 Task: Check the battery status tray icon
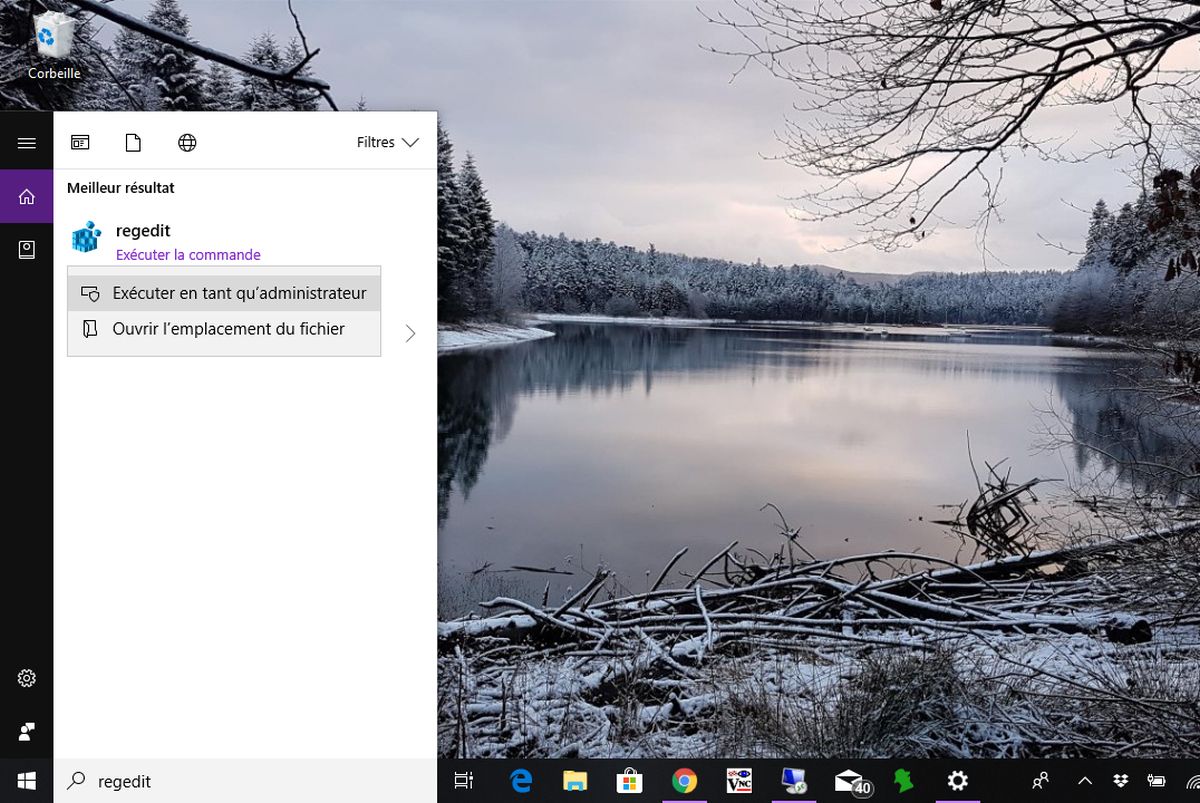pos(1157,781)
